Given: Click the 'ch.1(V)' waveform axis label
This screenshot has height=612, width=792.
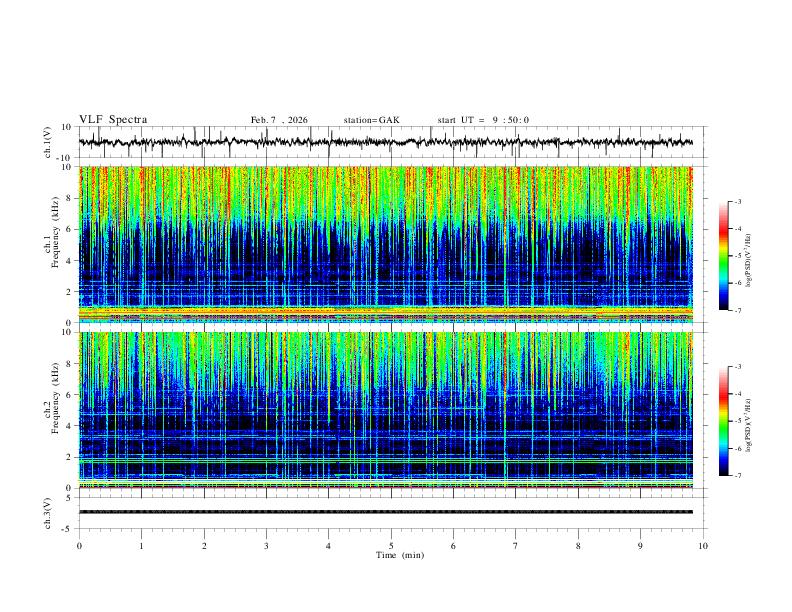Looking at the screenshot, I should pos(48,142).
